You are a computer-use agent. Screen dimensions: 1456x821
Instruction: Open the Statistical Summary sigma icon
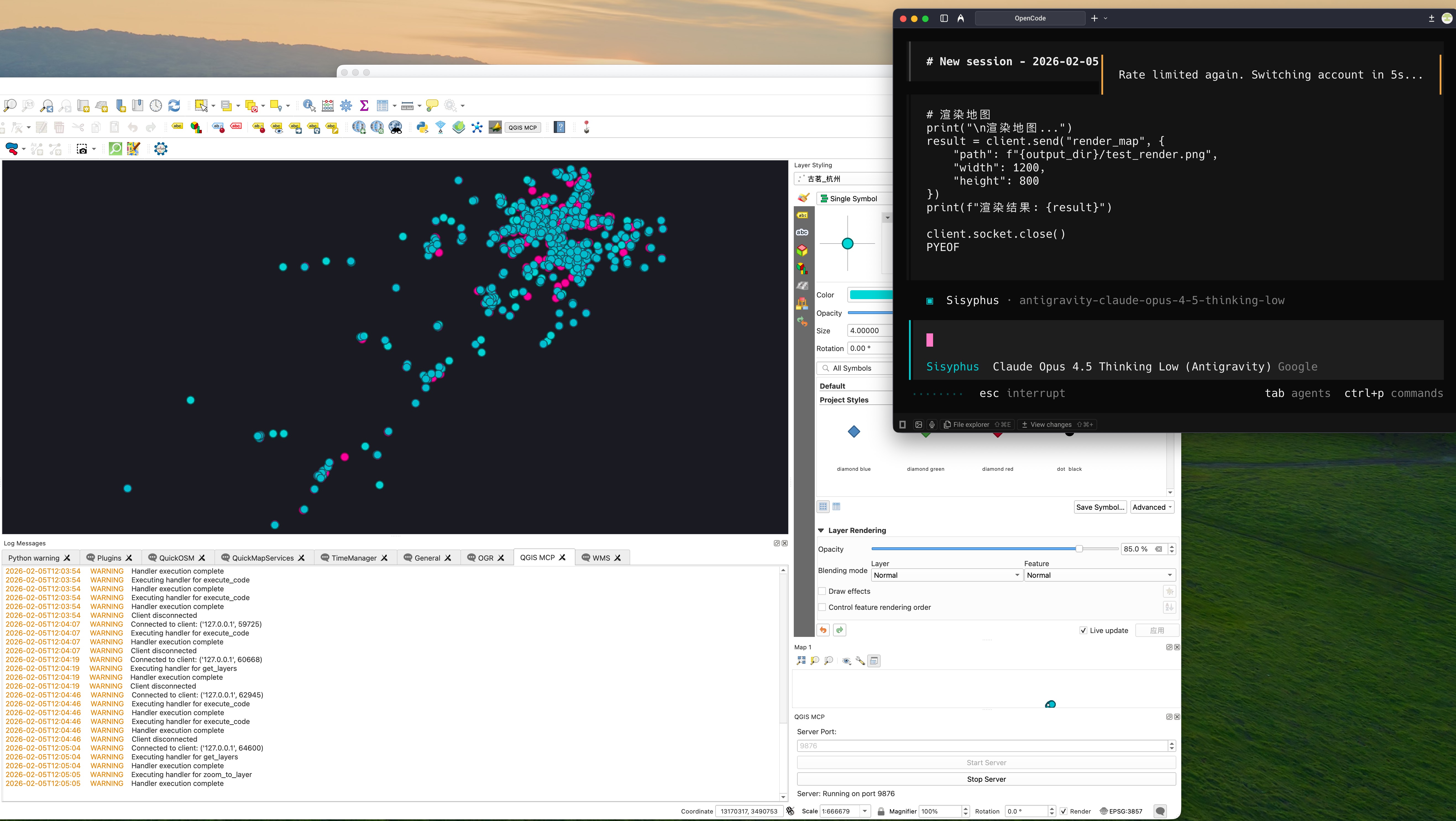pyautogui.click(x=364, y=105)
